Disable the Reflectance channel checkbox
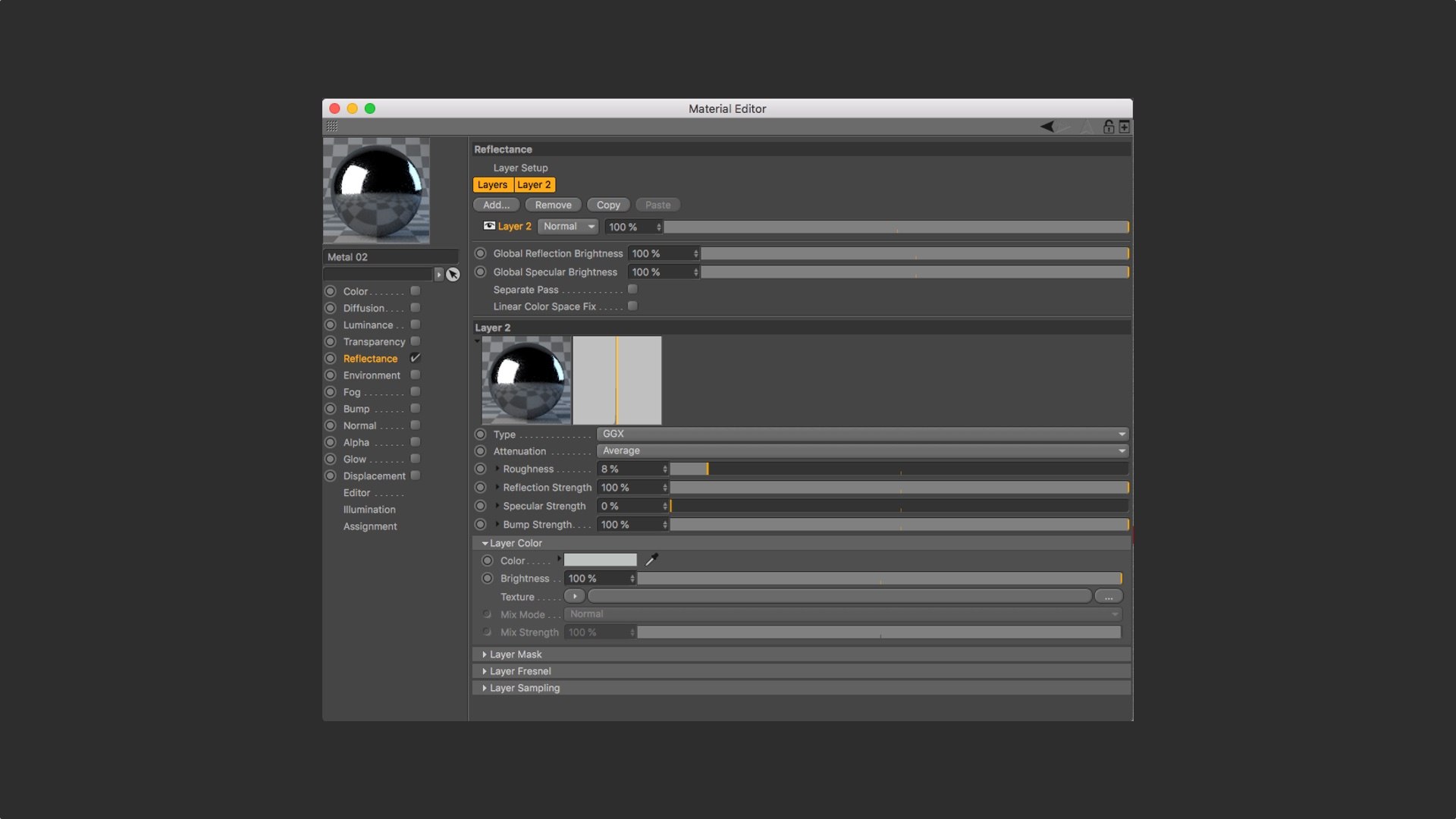The height and width of the screenshot is (819, 1456). pyautogui.click(x=416, y=357)
